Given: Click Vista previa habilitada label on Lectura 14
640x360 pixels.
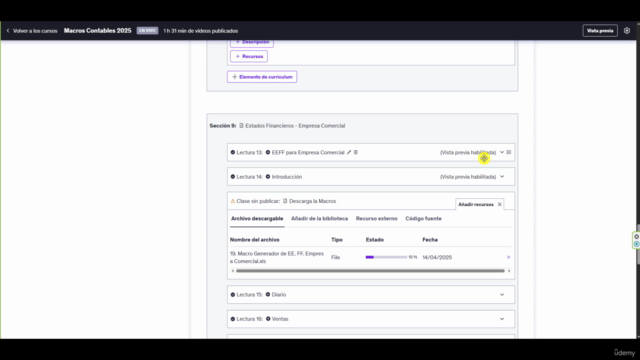Looking at the screenshot, I should 468,177.
